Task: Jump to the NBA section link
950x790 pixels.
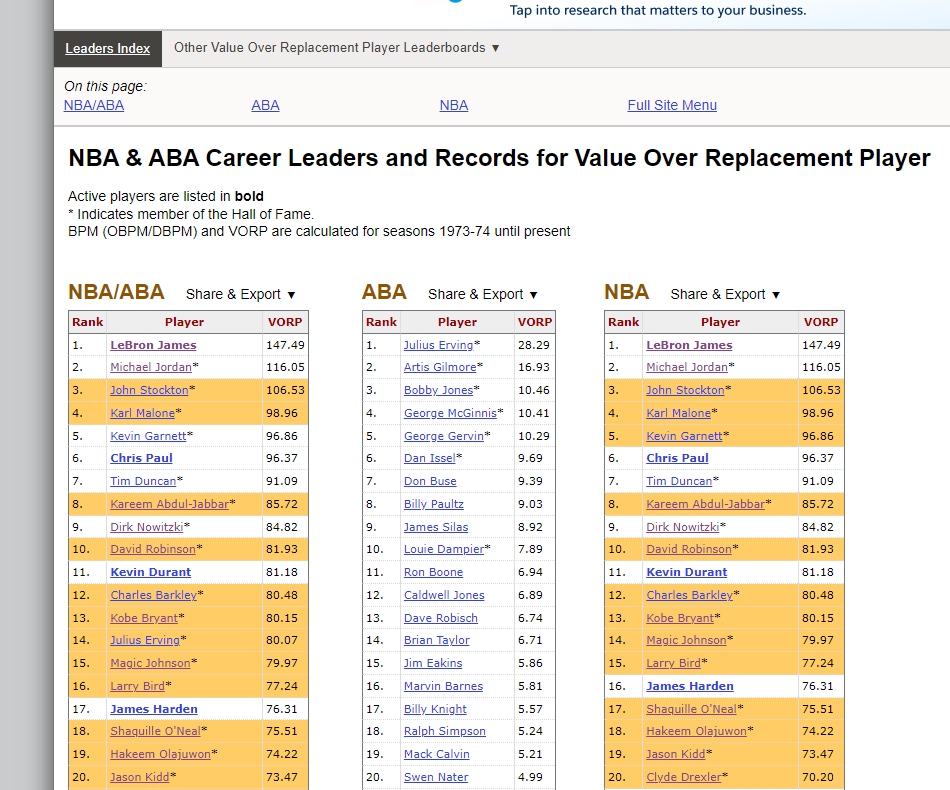Action: [x=454, y=105]
